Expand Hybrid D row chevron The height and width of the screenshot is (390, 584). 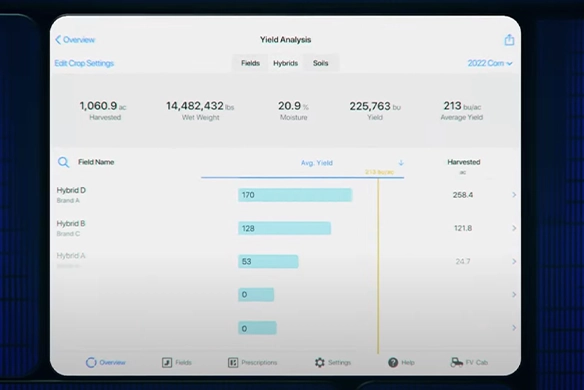click(x=514, y=195)
